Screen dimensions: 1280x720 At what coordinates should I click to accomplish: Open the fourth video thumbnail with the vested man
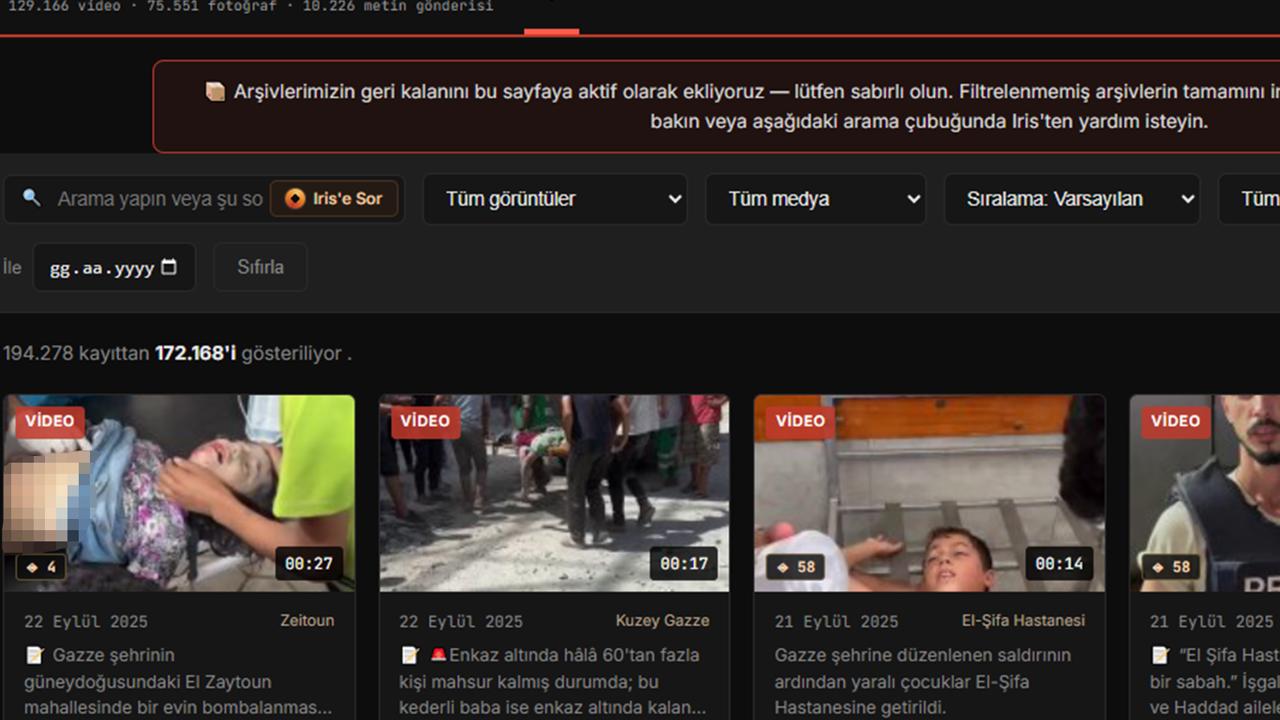tap(1205, 493)
